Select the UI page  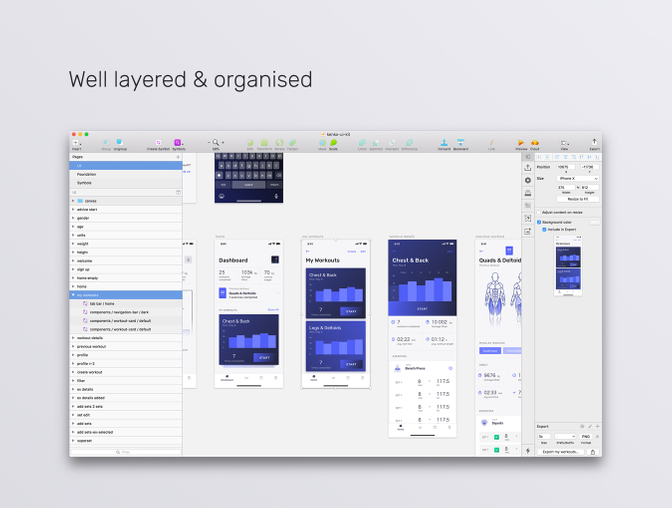[126, 165]
